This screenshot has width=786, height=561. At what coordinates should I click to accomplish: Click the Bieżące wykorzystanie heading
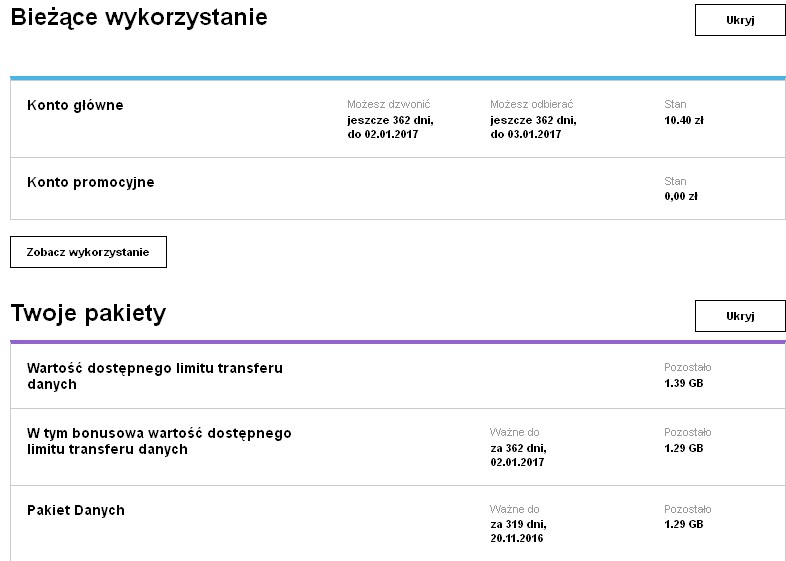coord(139,17)
